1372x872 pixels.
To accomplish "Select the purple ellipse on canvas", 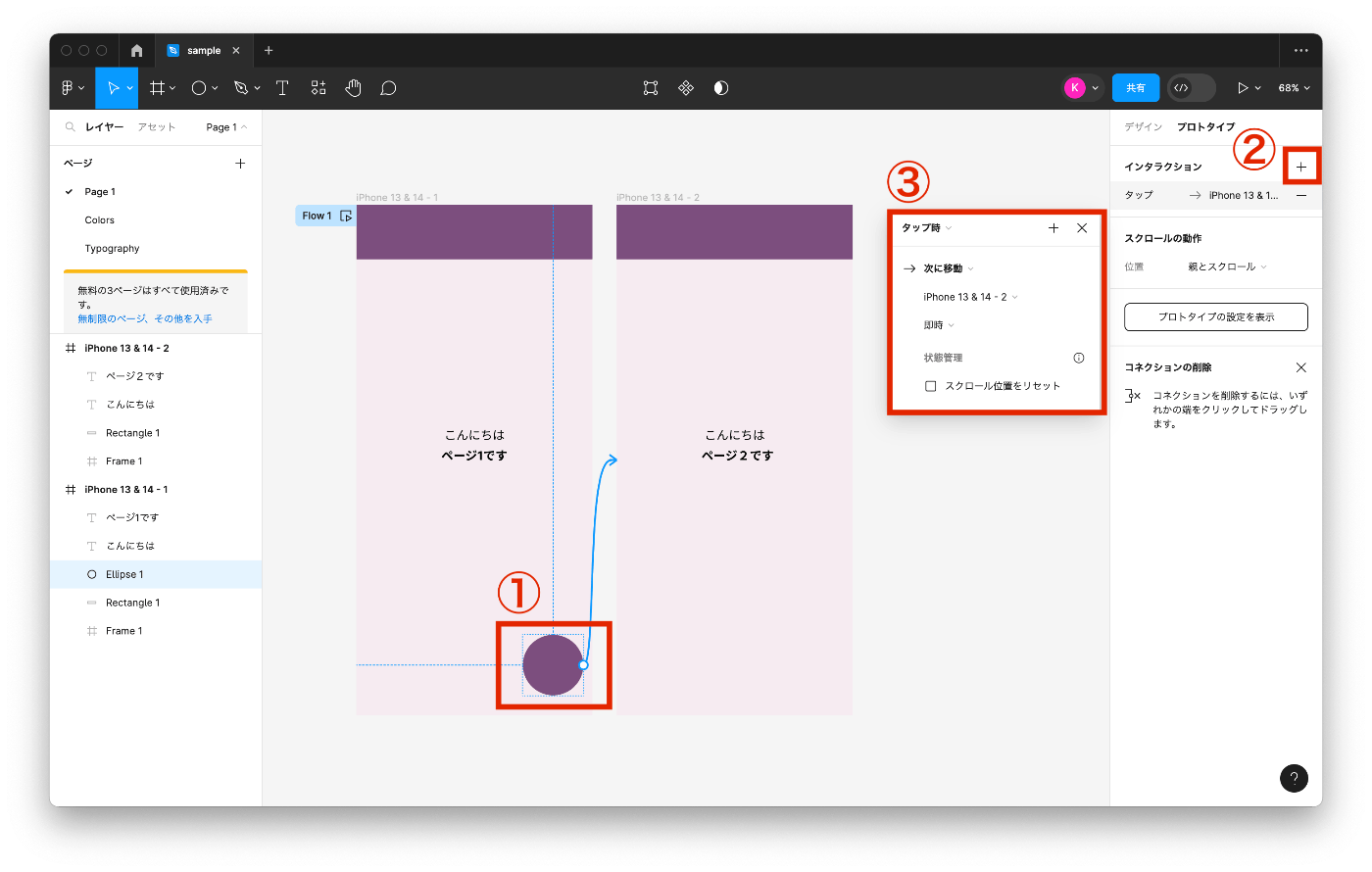I will (x=553, y=665).
